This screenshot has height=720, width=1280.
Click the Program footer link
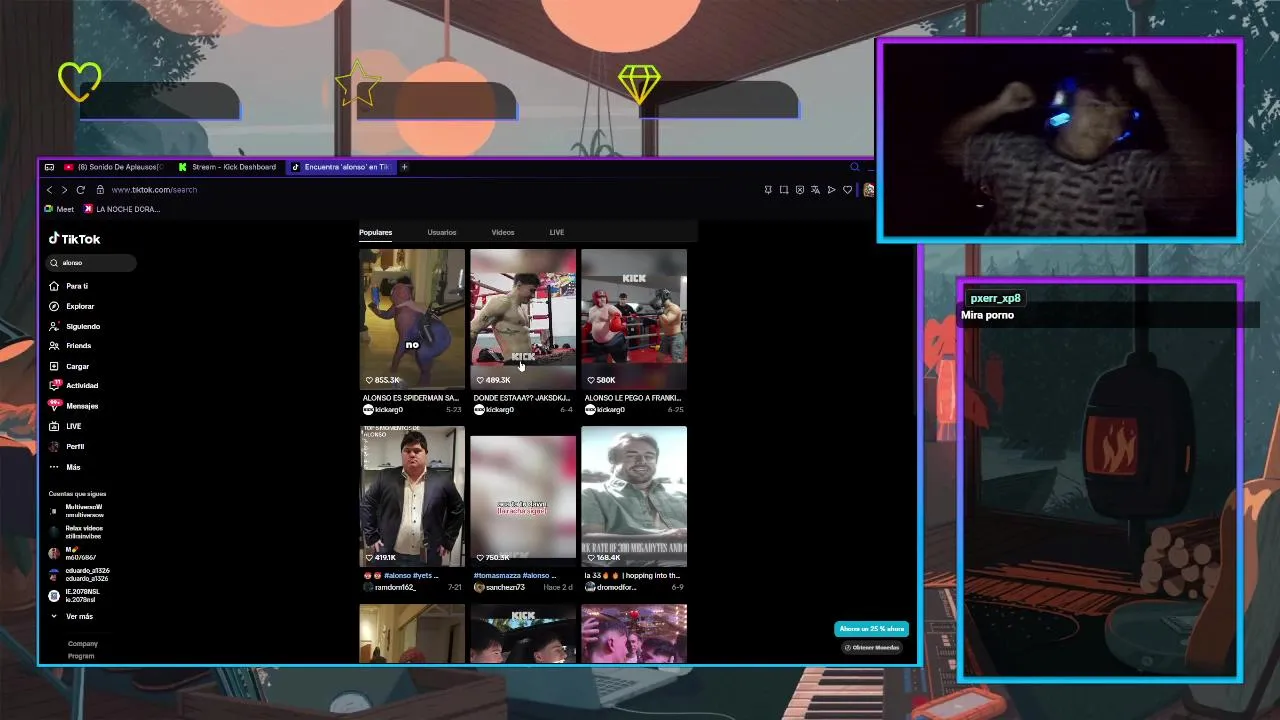click(x=81, y=656)
